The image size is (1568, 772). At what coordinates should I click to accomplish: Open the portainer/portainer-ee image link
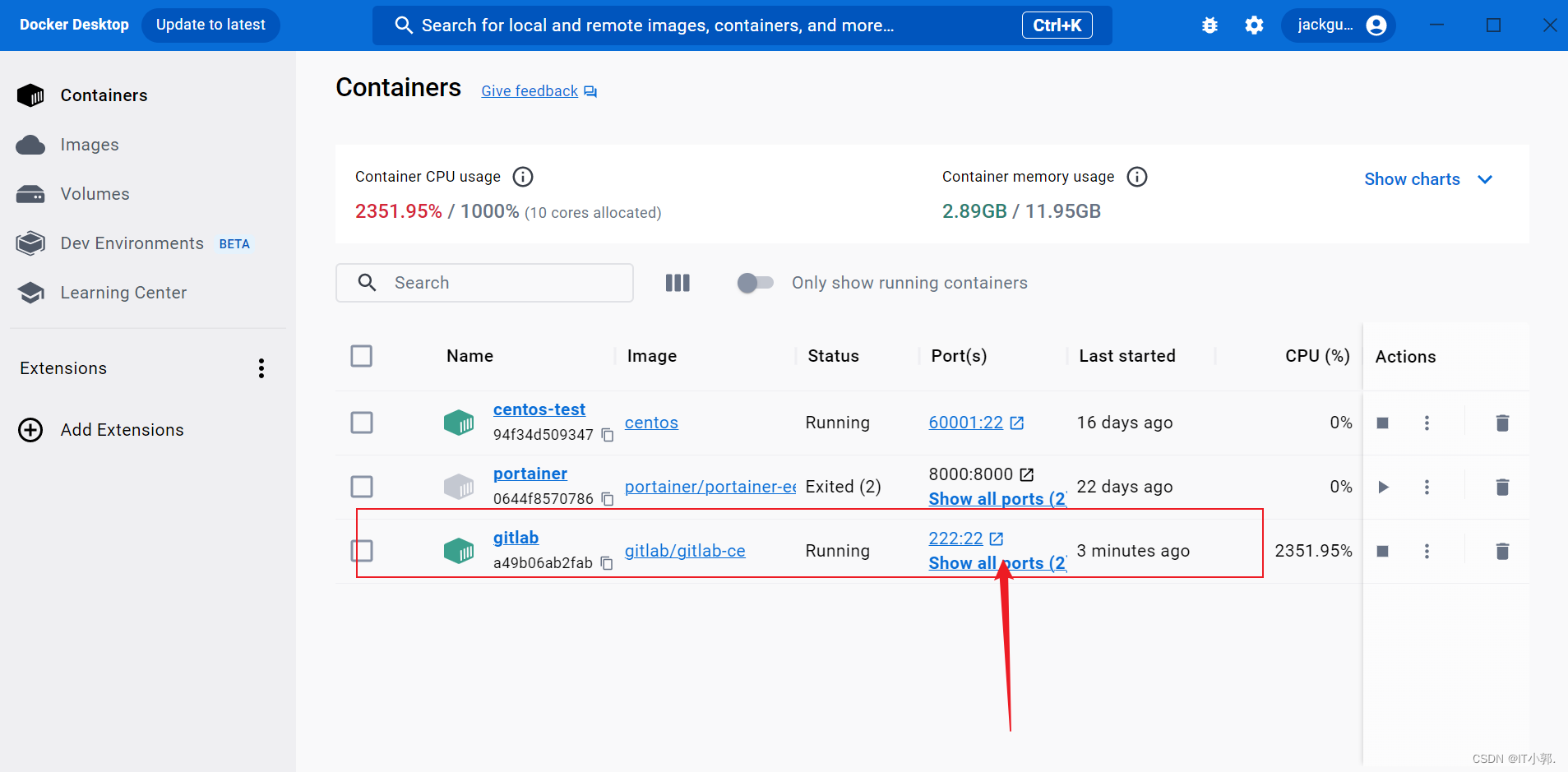click(x=710, y=487)
